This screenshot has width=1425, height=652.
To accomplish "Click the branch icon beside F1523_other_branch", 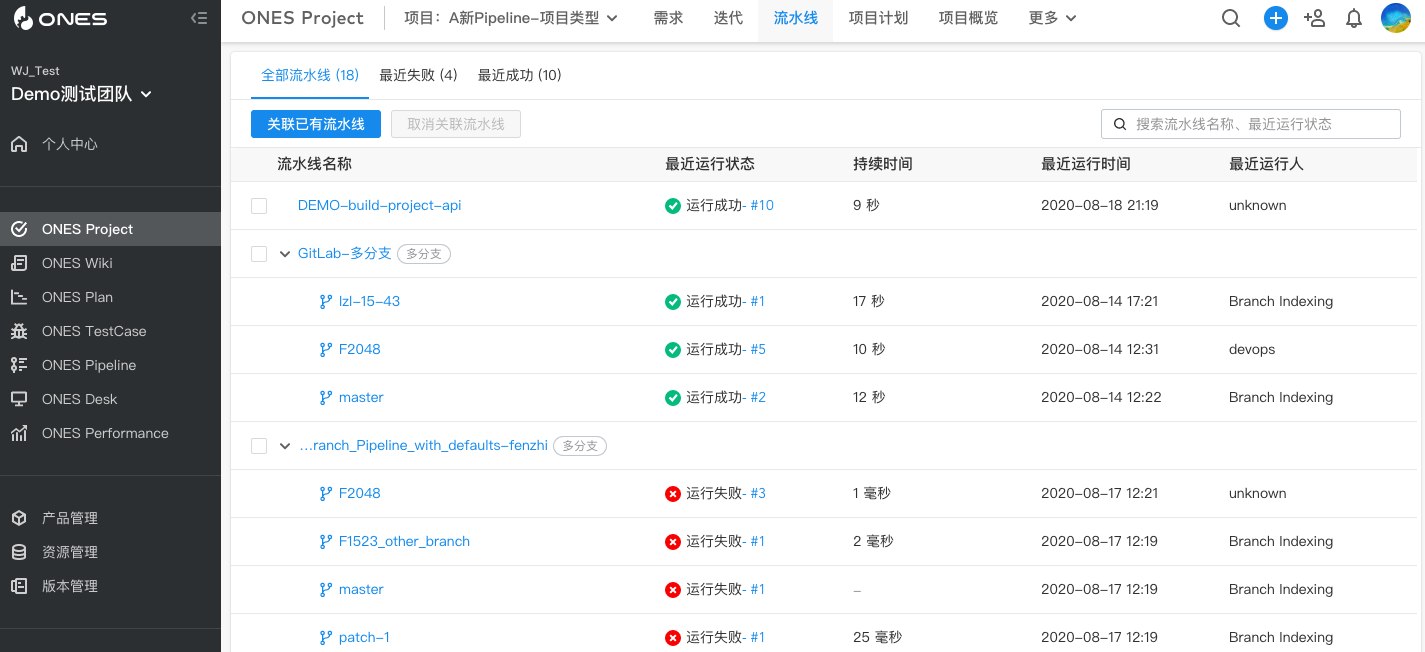I will pyautogui.click(x=325, y=541).
